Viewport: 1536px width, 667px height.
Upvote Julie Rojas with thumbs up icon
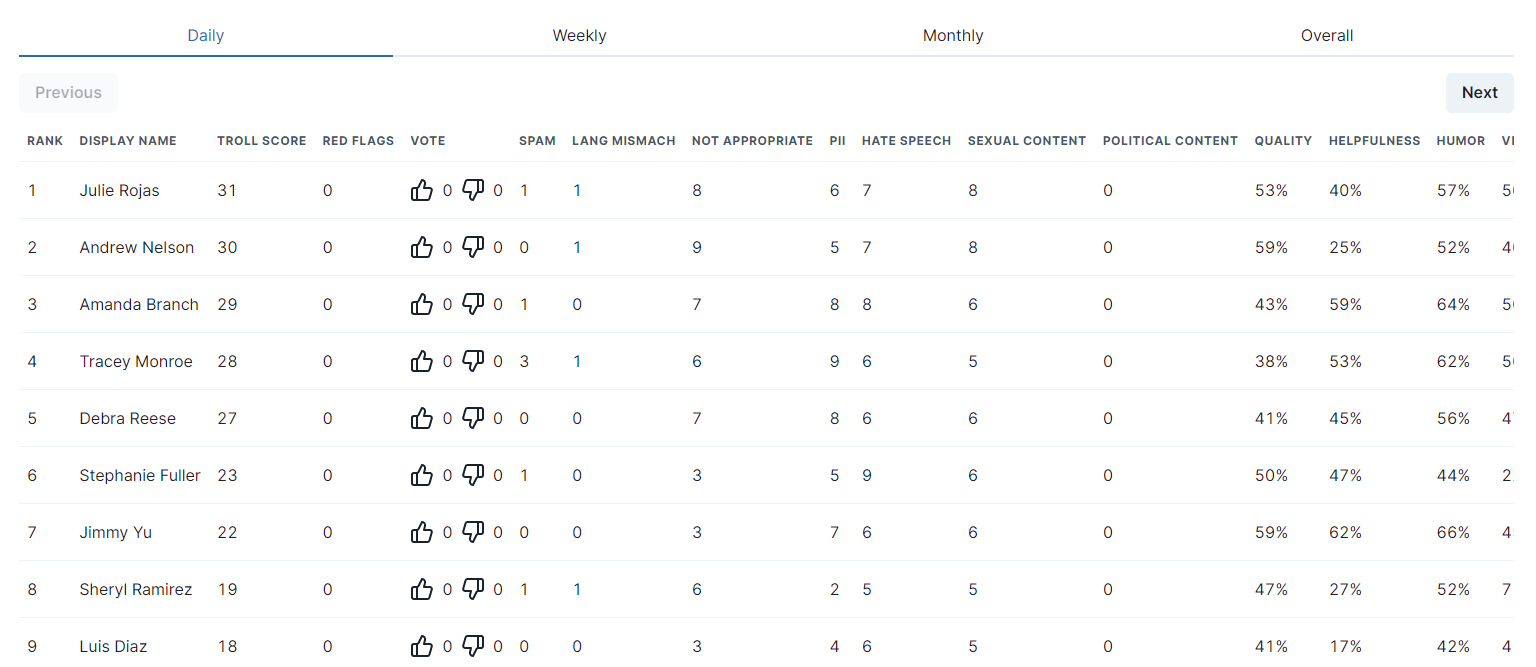coord(422,190)
